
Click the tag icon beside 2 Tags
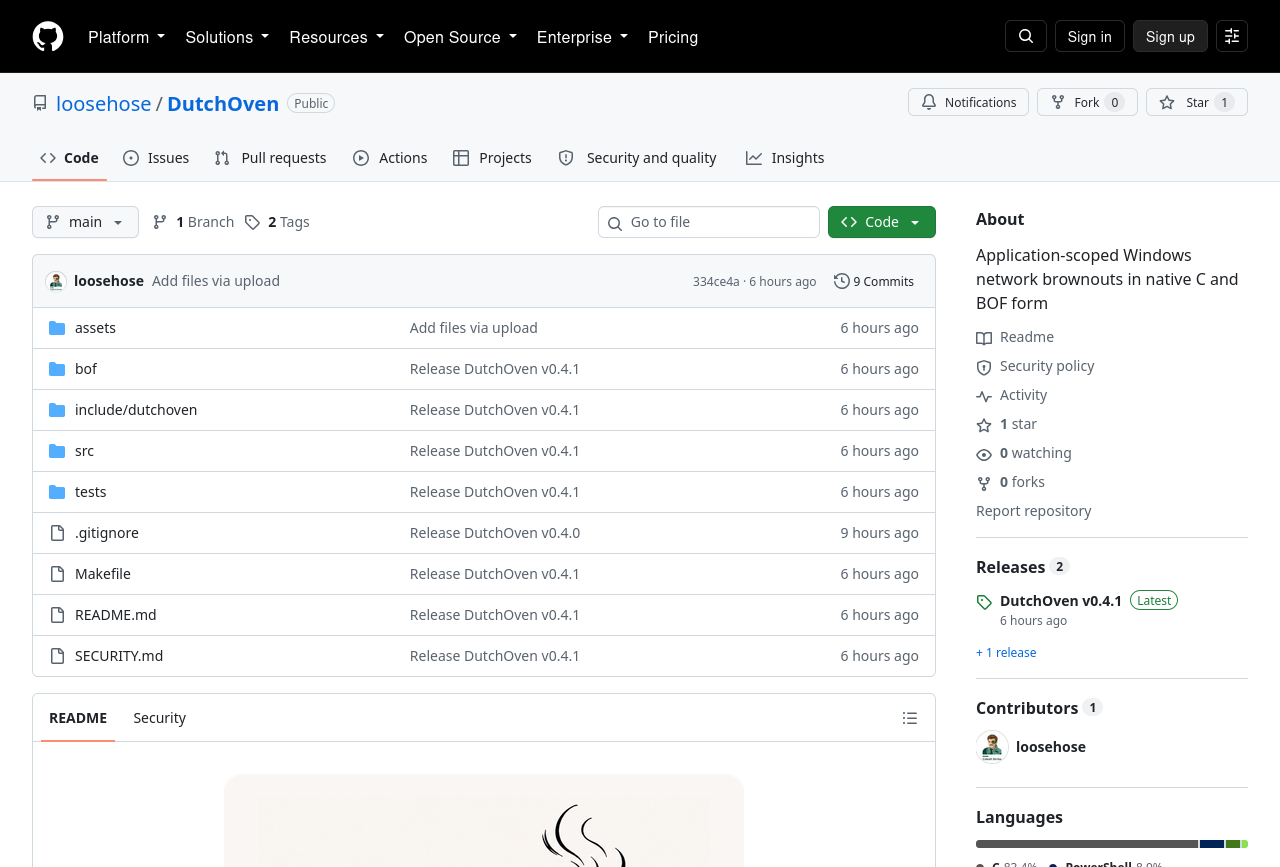coord(253,222)
